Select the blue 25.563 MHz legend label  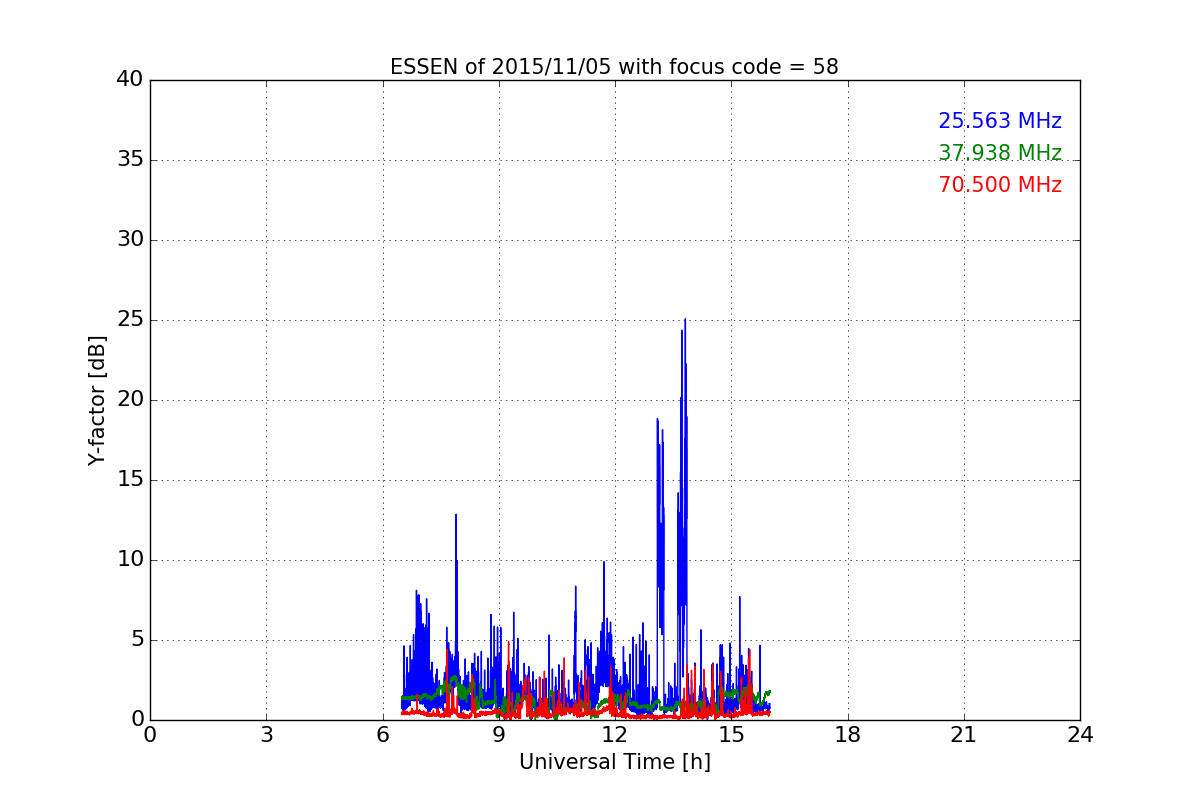tap(1000, 121)
